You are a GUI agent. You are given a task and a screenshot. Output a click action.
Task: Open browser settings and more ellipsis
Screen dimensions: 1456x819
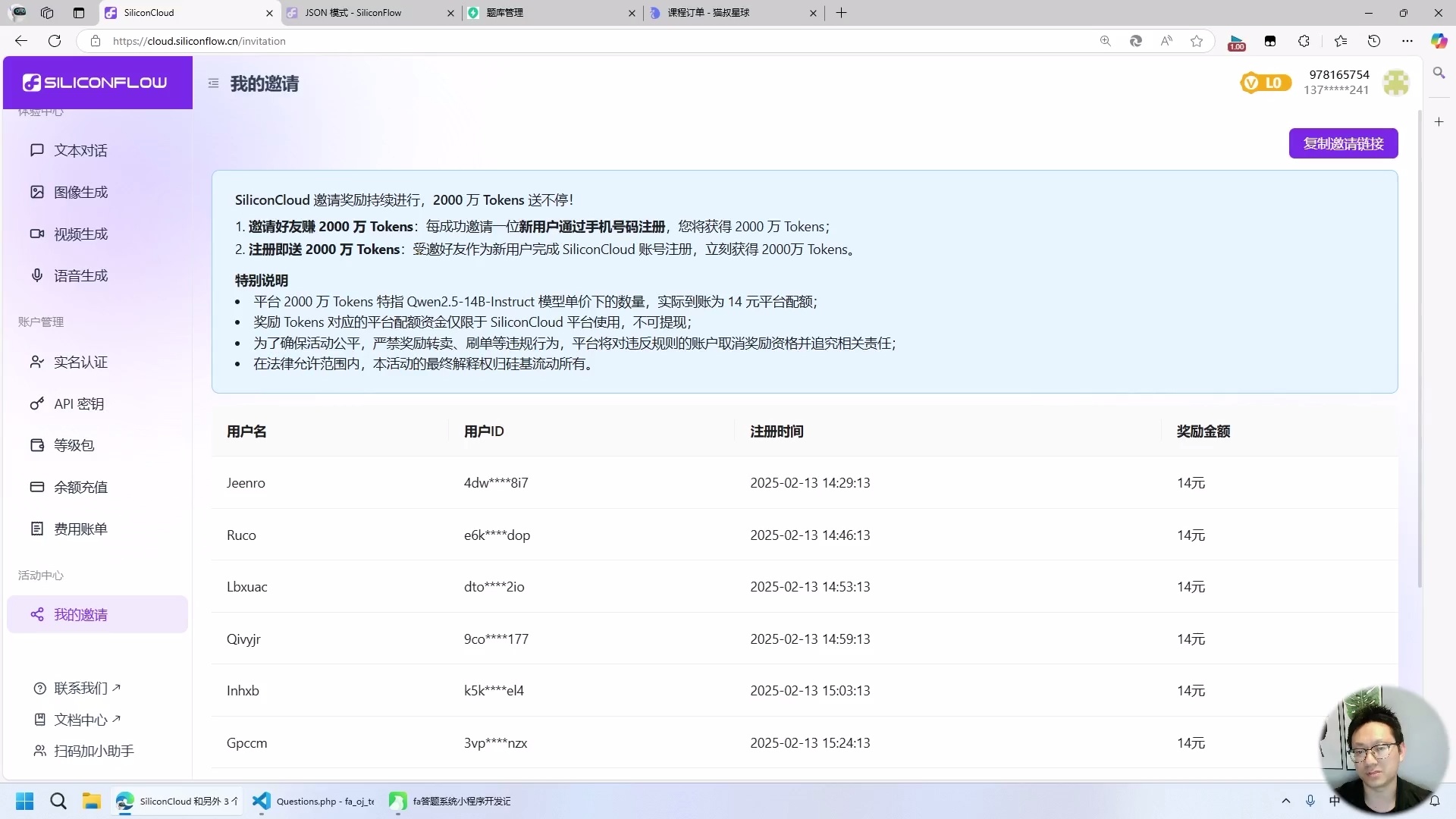point(1407,41)
